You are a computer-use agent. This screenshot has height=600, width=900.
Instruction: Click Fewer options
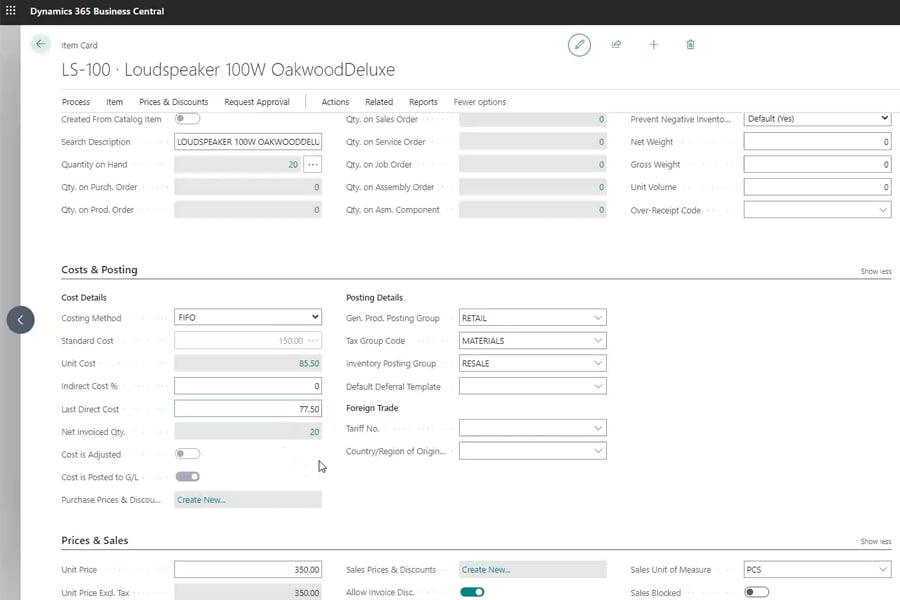pyautogui.click(x=479, y=102)
